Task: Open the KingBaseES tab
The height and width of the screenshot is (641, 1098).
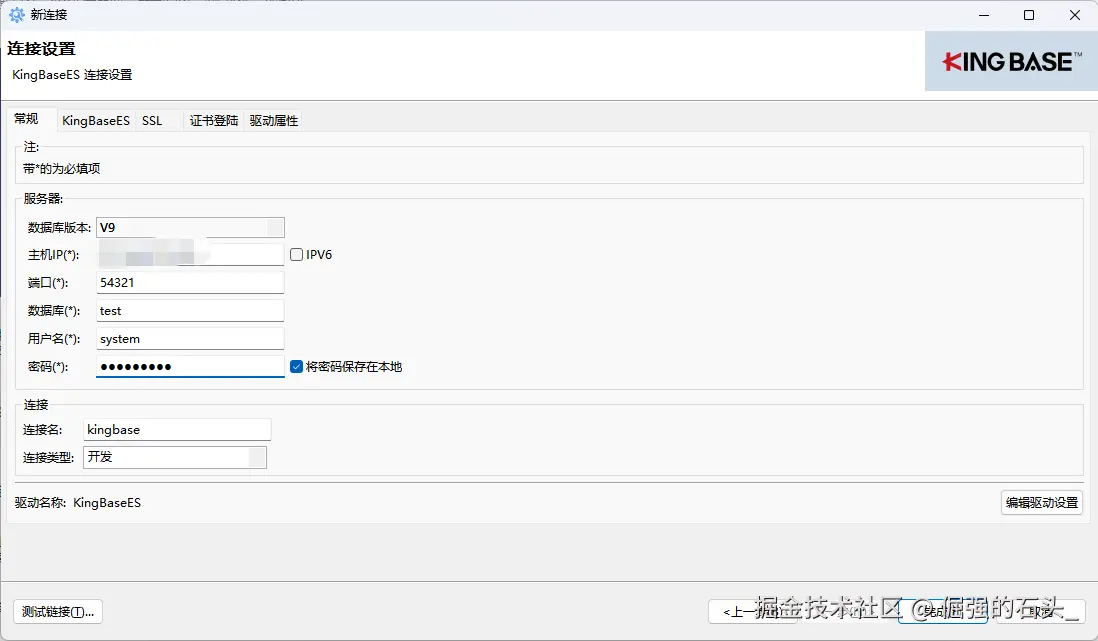Action: [96, 120]
